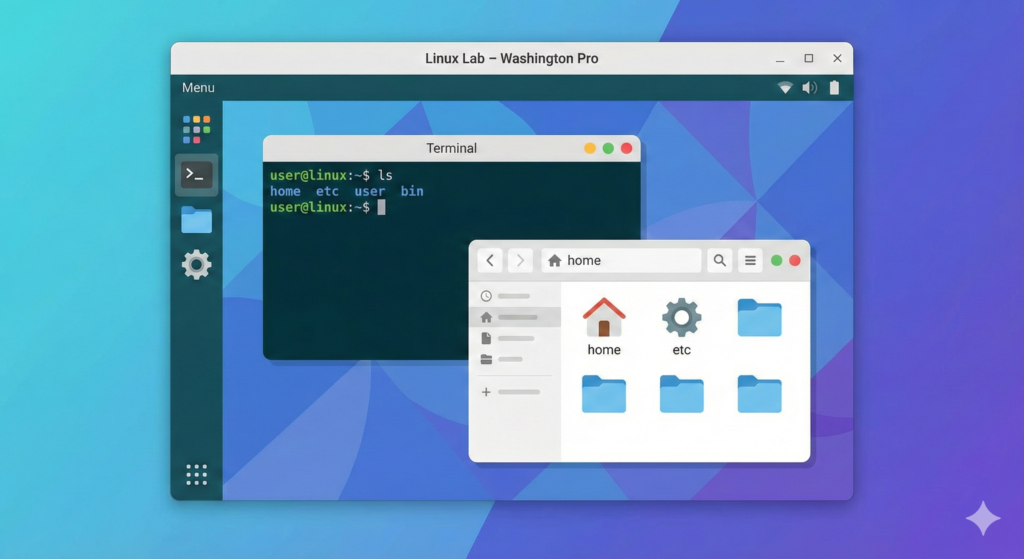Click the green button on Terminal window
Viewport: 1024px width, 559px height.
(608, 148)
